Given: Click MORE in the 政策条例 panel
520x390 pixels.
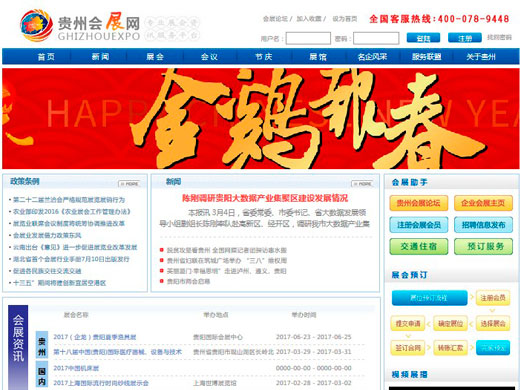Looking at the screenshot, I should point(129,184).
